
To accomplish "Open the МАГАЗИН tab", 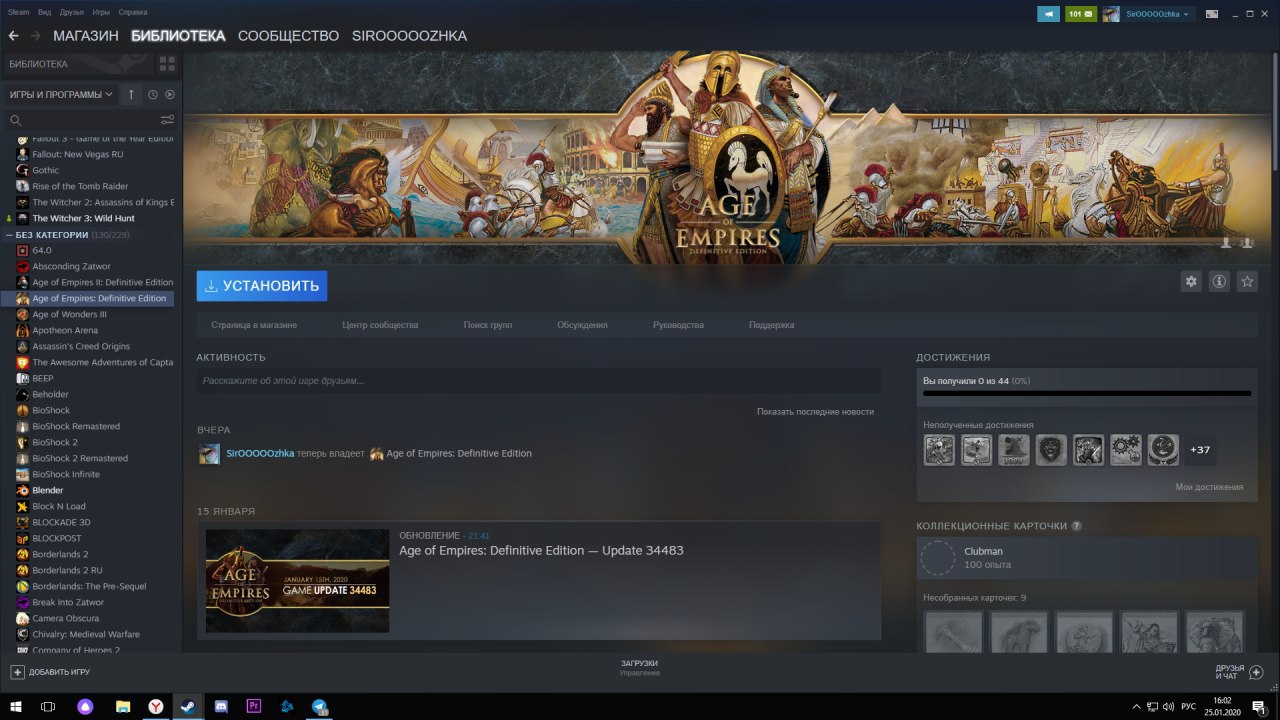I will [86, 36].
